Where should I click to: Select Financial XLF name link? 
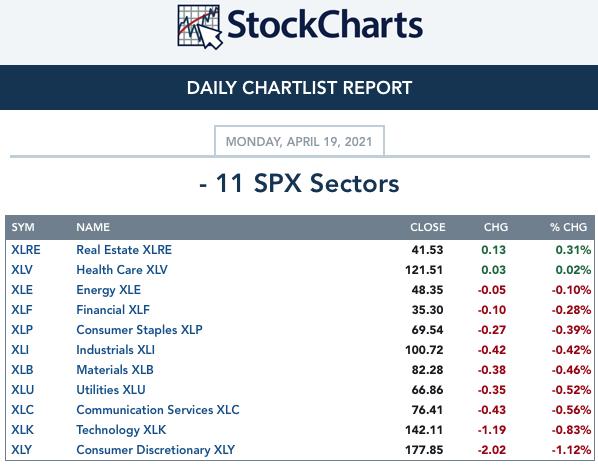tap(113, 310)
